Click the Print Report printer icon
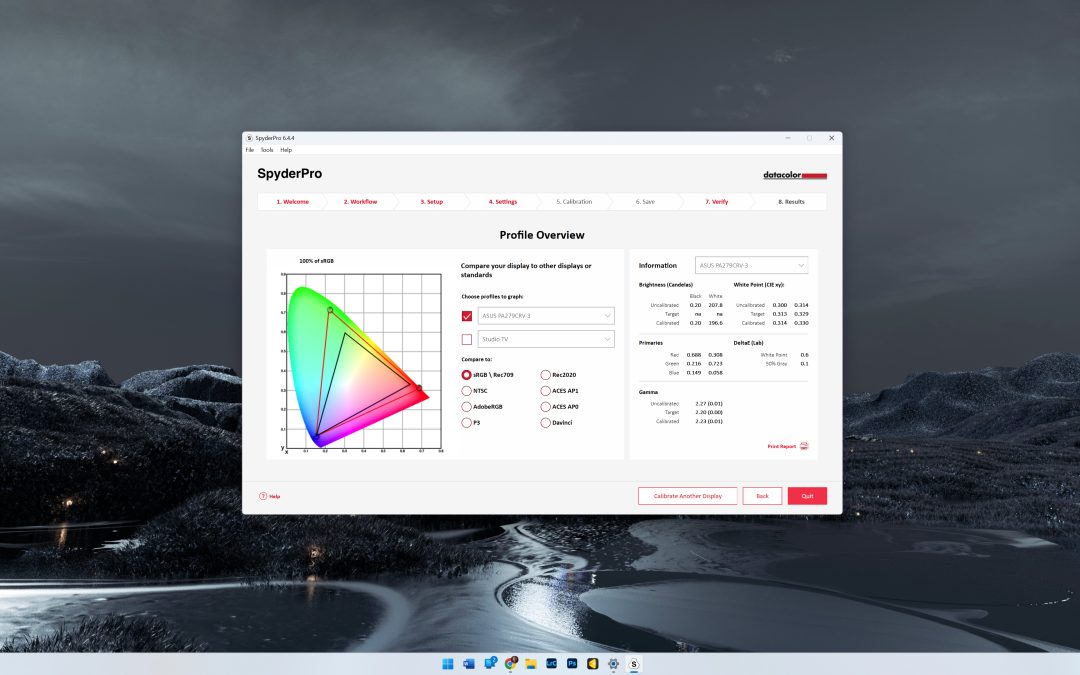Image resolution: width=1080 pixels, height=675 pixels. tap(804, 446)
